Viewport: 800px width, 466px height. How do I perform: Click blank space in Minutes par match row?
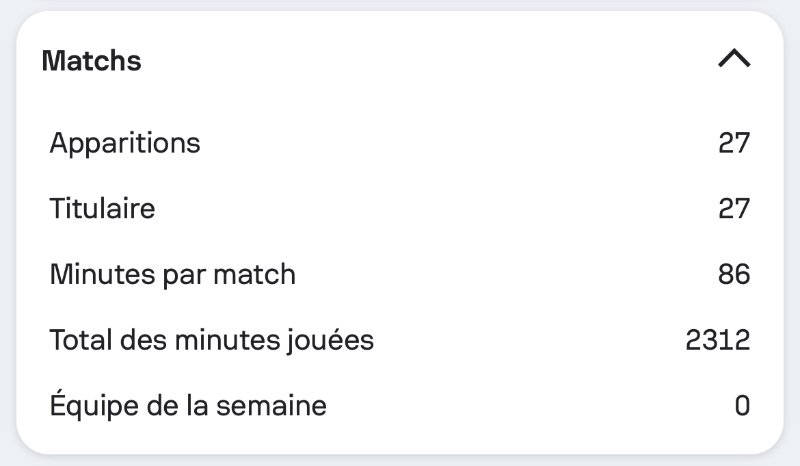point(500,274)
